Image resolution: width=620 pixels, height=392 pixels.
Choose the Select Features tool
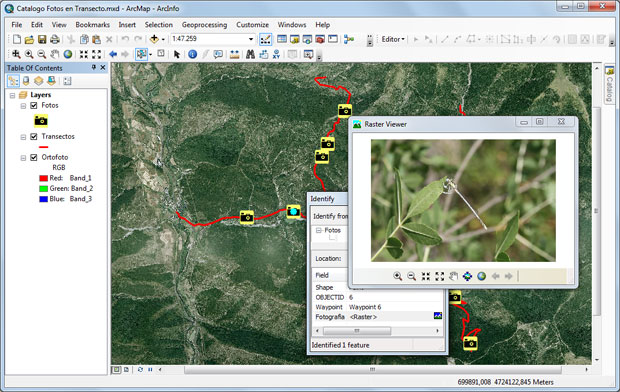click(x=141, y=54)
